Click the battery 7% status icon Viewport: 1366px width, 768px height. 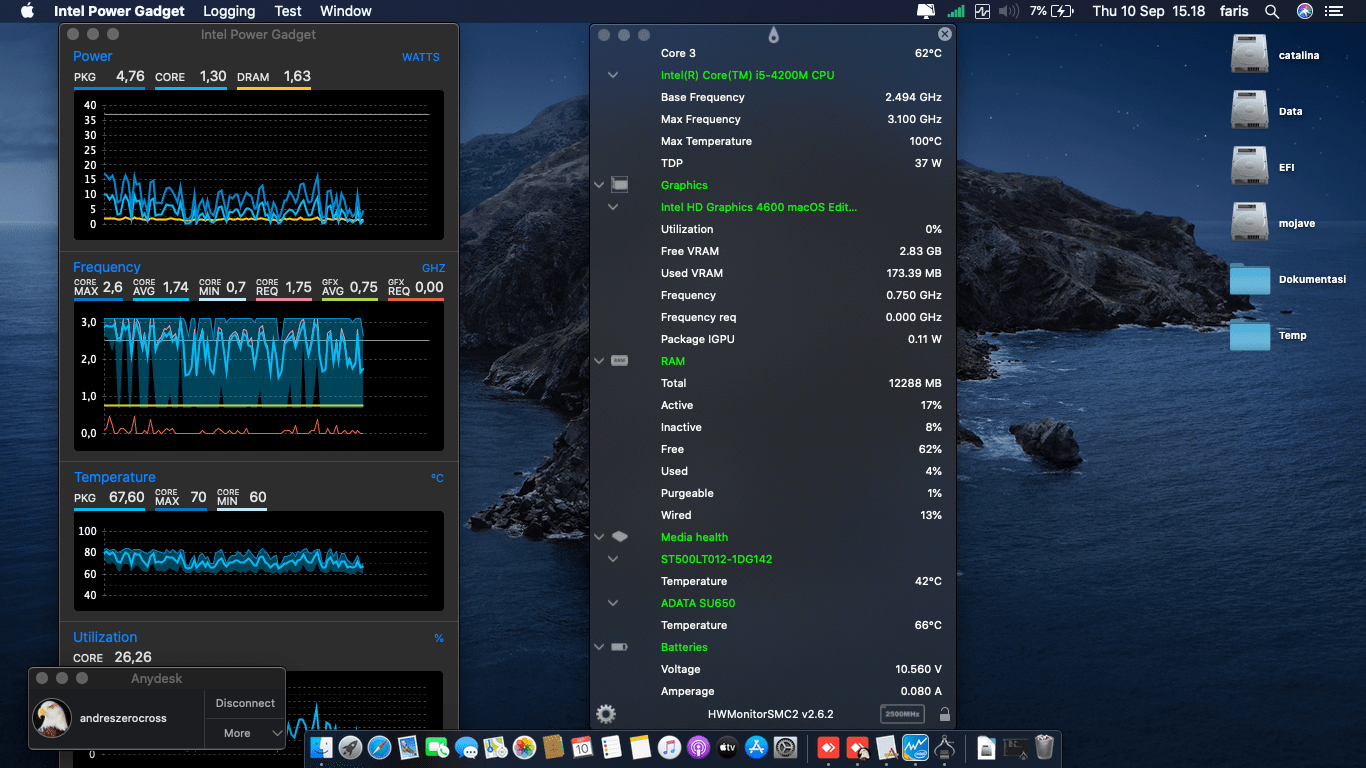coord(1051,11)
